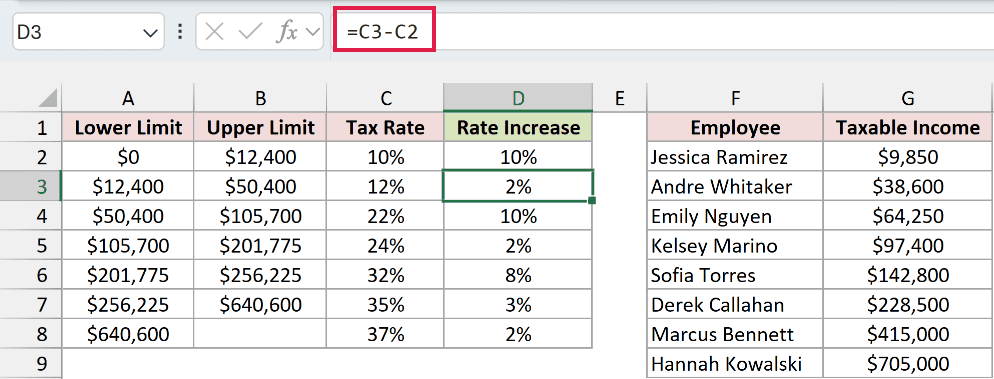Screen dimensions: 994x379
Task: Select column B header
Action: 261,98
